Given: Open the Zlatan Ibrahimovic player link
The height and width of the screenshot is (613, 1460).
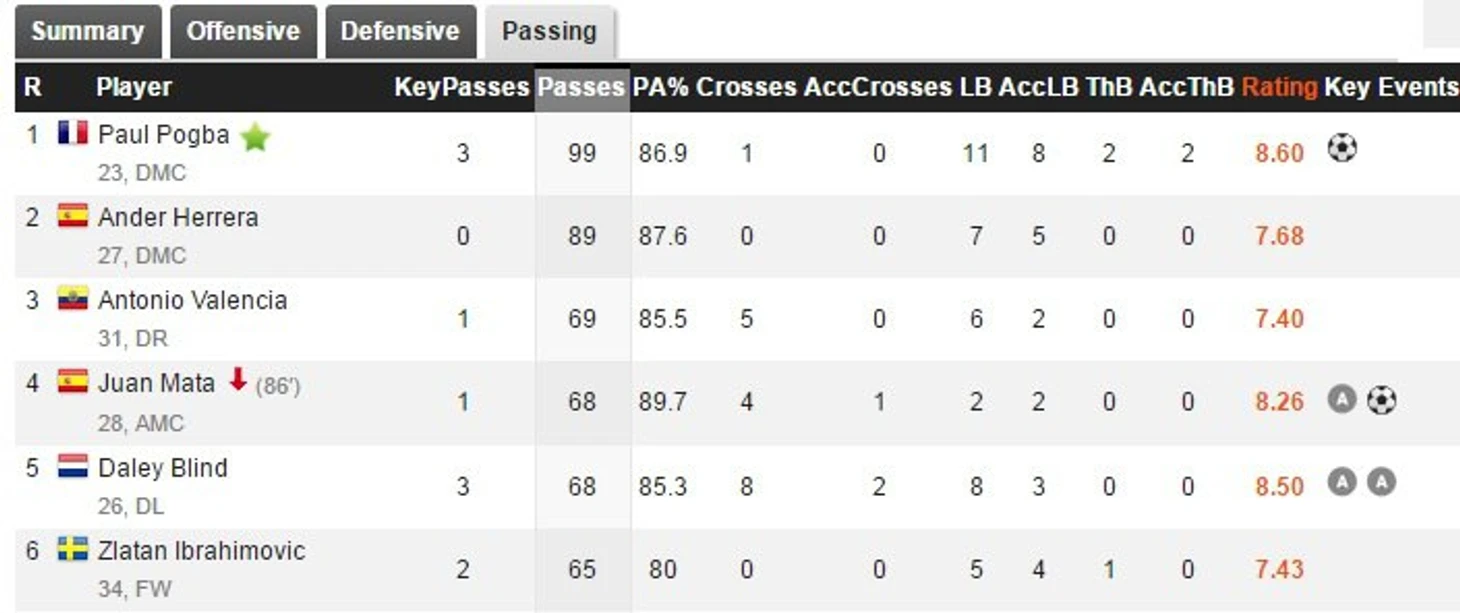Looking at the screenshot, I should pyautogui.click(x=201, y=550).
